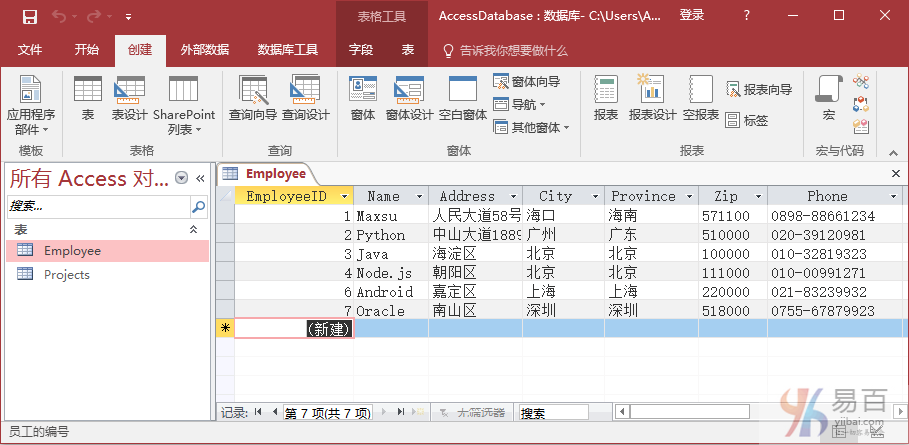The image size is (909, 445).
Task: Click the 宏 (Macro) icon
Action: click(x=828, y=99)
